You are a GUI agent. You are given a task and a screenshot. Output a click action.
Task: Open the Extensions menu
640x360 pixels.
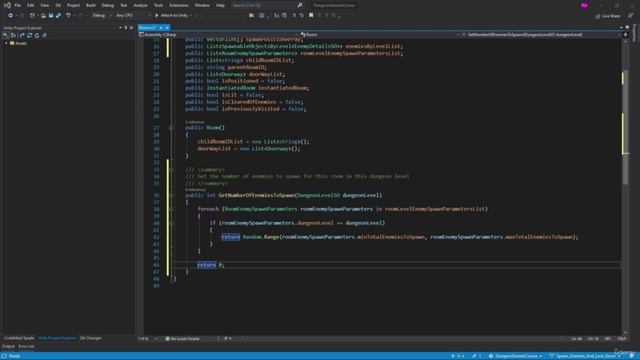coord(179,5)
